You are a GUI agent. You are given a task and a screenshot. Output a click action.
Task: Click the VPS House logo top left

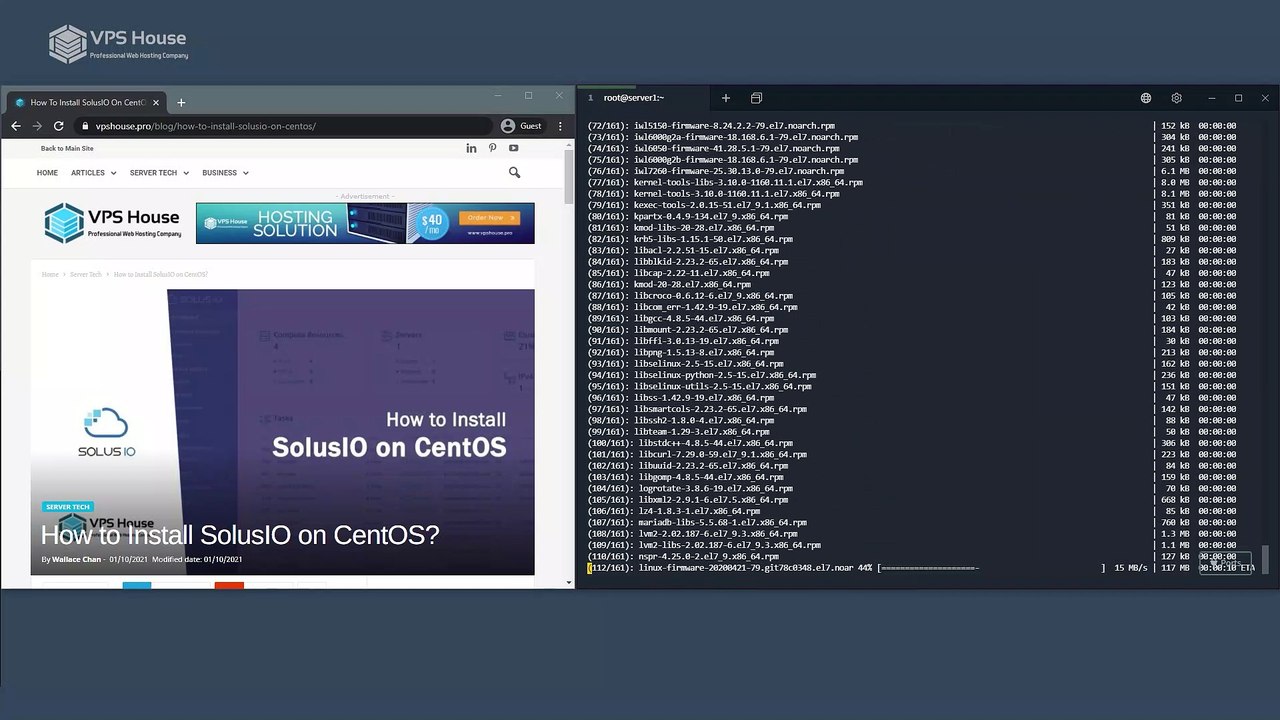118,43
